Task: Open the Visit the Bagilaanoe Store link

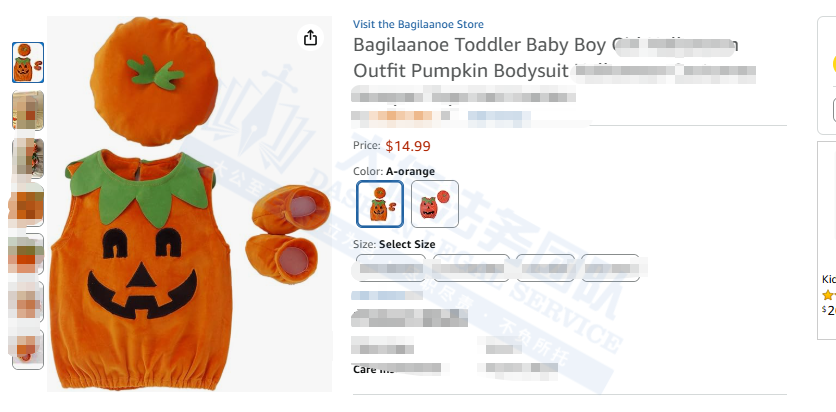Action: pyautogui.click(x=418, y=25)
